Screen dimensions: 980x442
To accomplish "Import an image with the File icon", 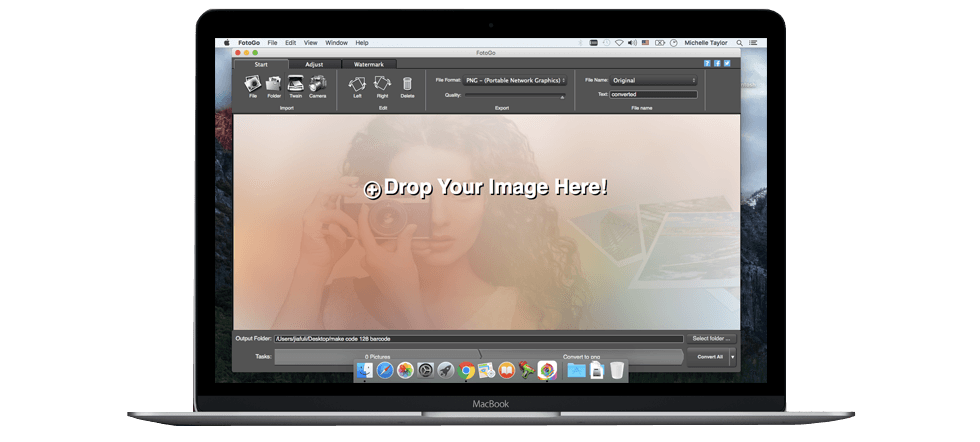I will [x=252, y=84].
